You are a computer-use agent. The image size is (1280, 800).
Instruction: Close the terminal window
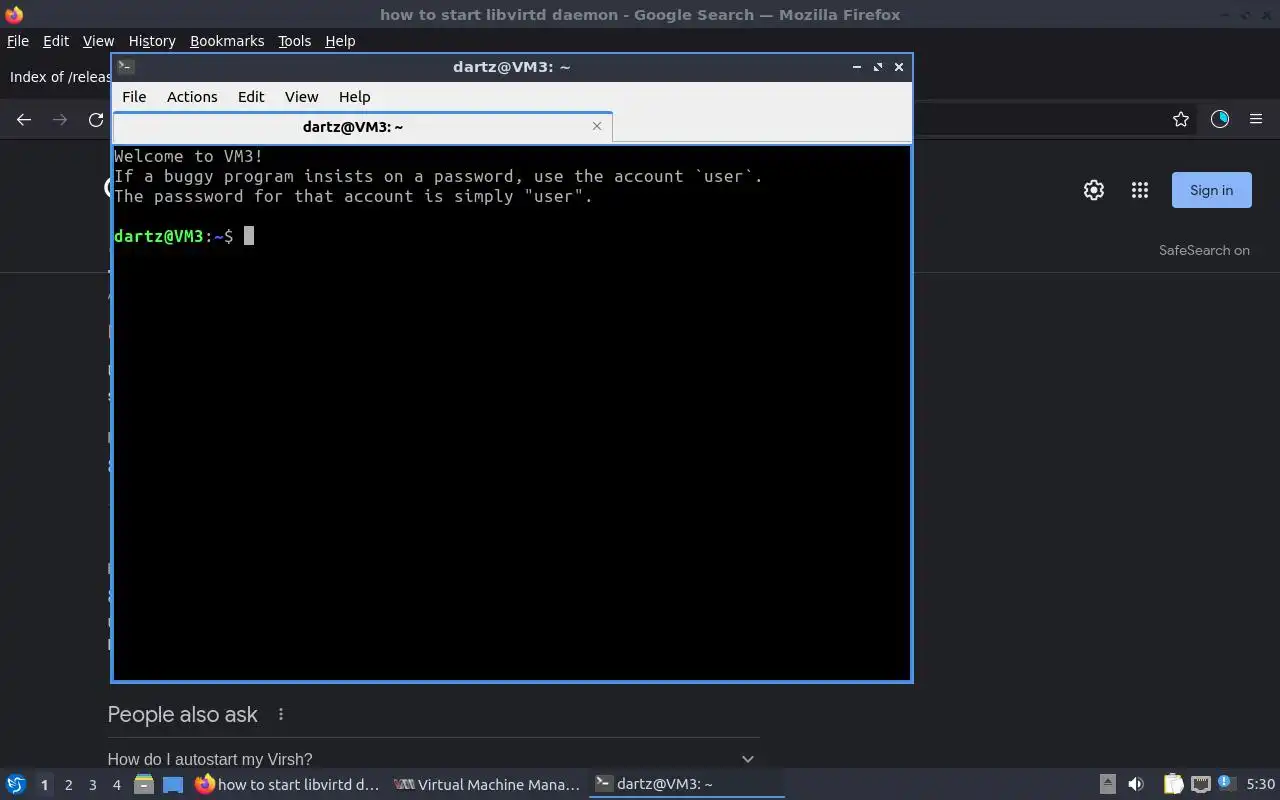pyautogui.click(x=899, y=67)
